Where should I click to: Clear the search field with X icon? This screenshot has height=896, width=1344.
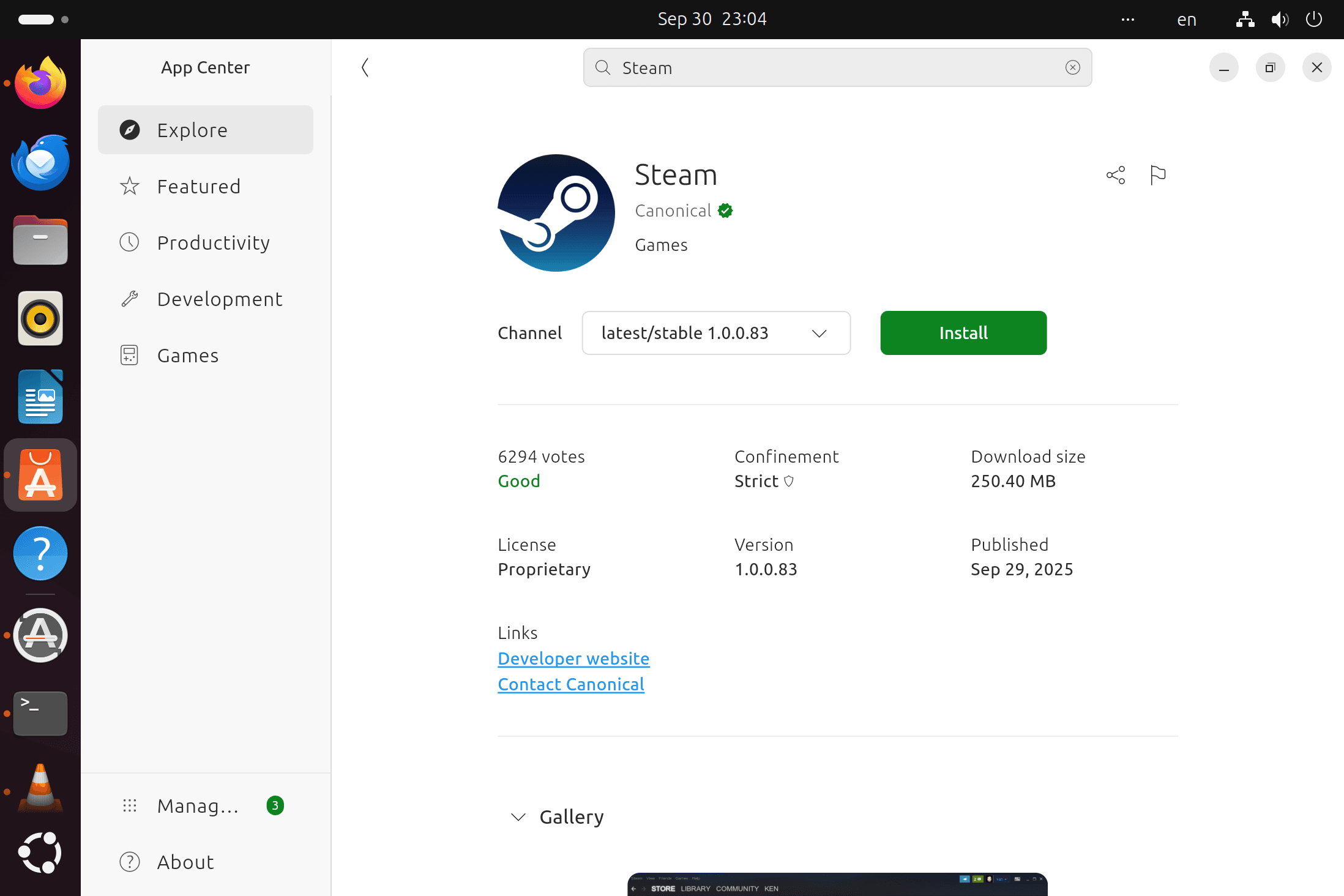point(1072,67)
